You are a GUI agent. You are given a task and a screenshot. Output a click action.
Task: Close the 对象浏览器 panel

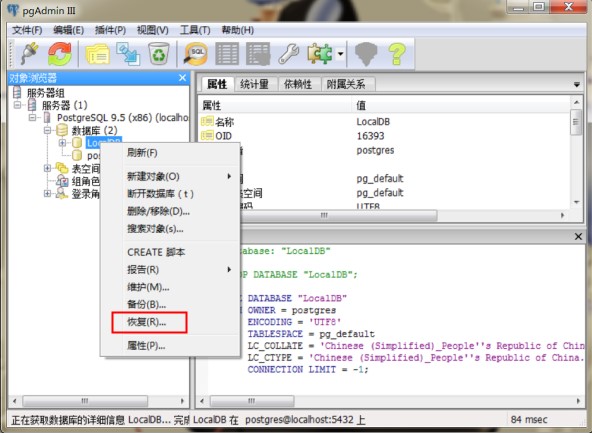(x=182, y=78)
